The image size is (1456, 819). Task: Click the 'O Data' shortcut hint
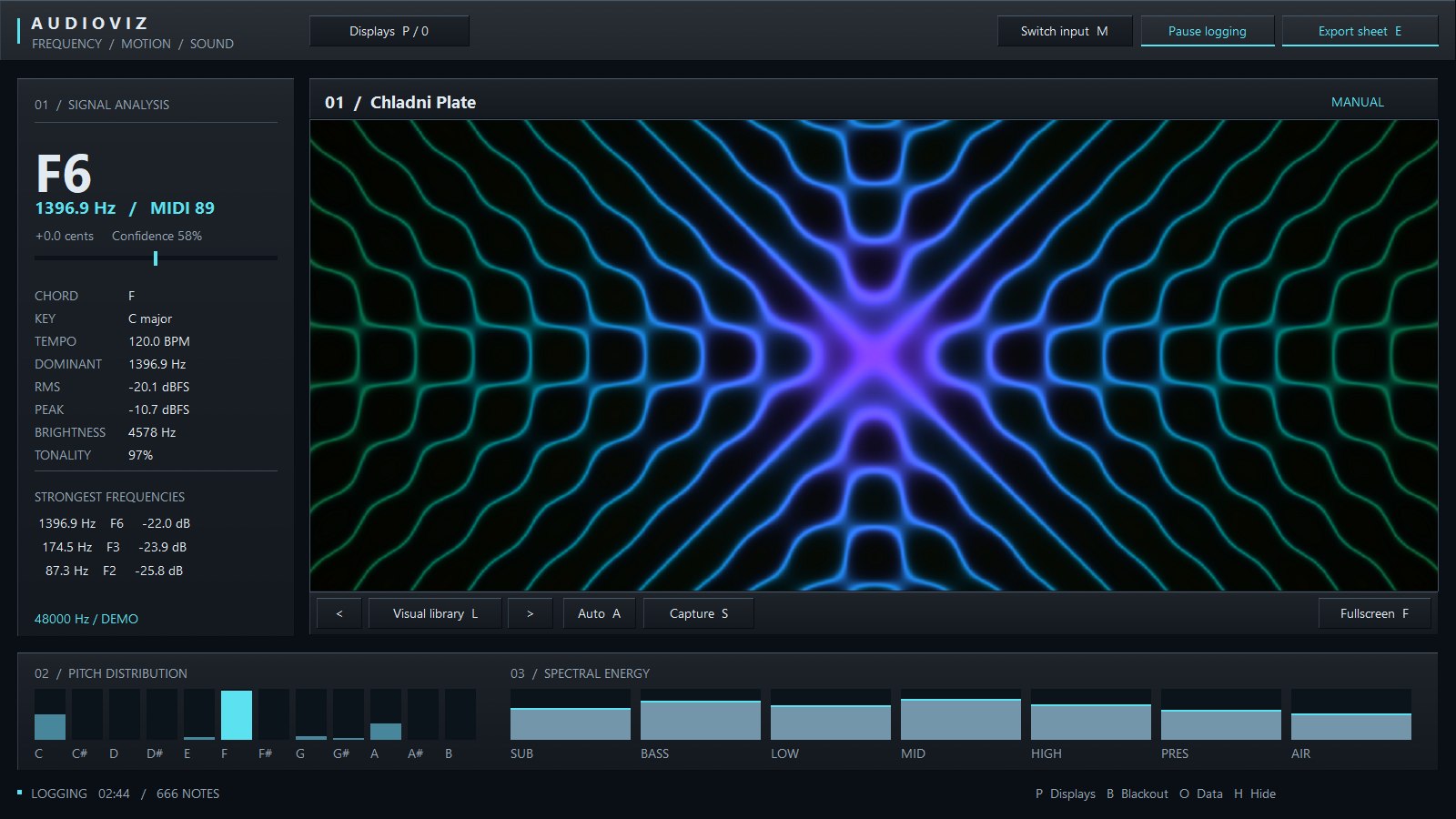click(x=1201, y=794)
